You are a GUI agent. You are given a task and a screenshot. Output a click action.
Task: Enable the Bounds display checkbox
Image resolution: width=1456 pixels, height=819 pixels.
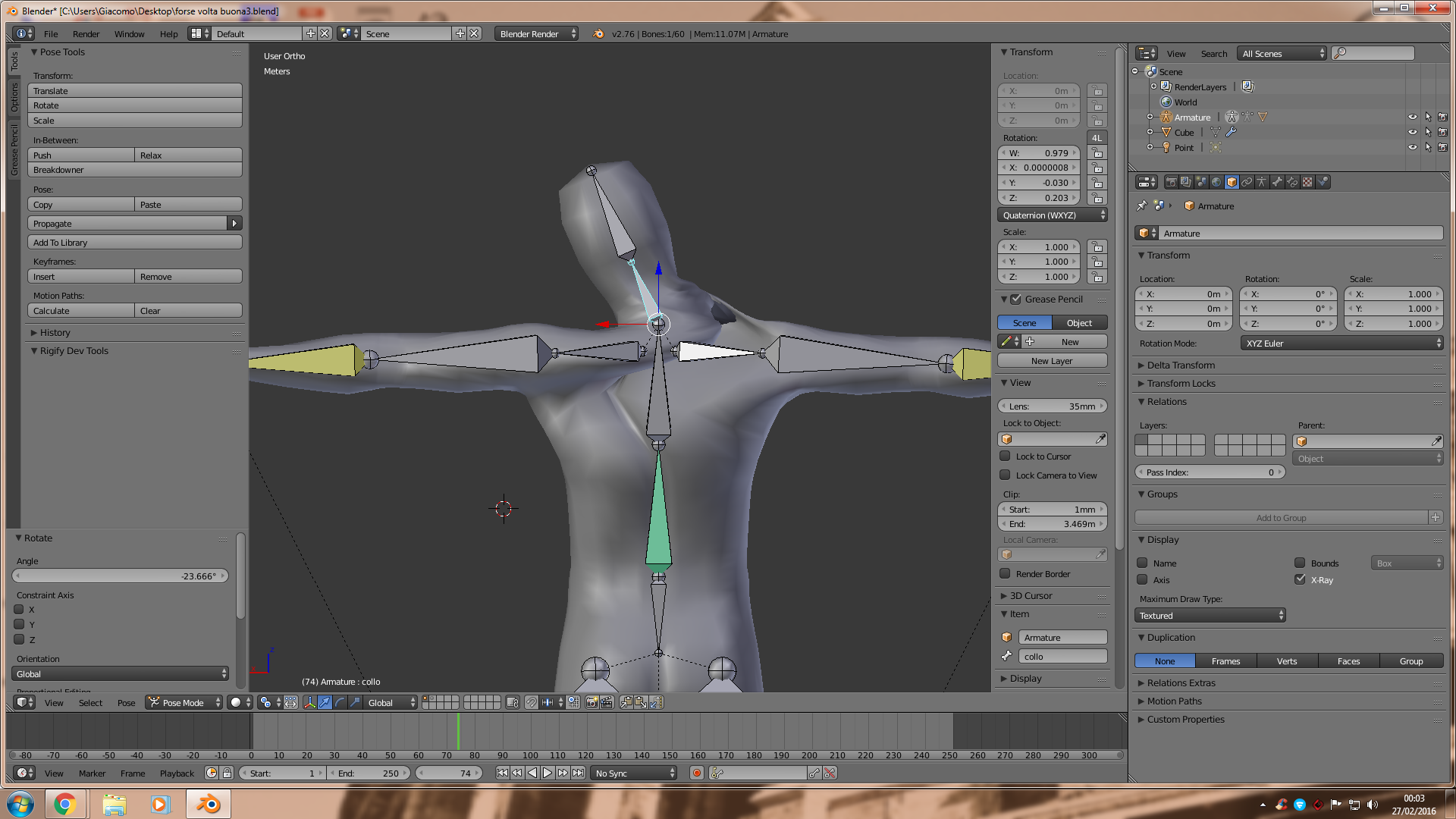1300,563
